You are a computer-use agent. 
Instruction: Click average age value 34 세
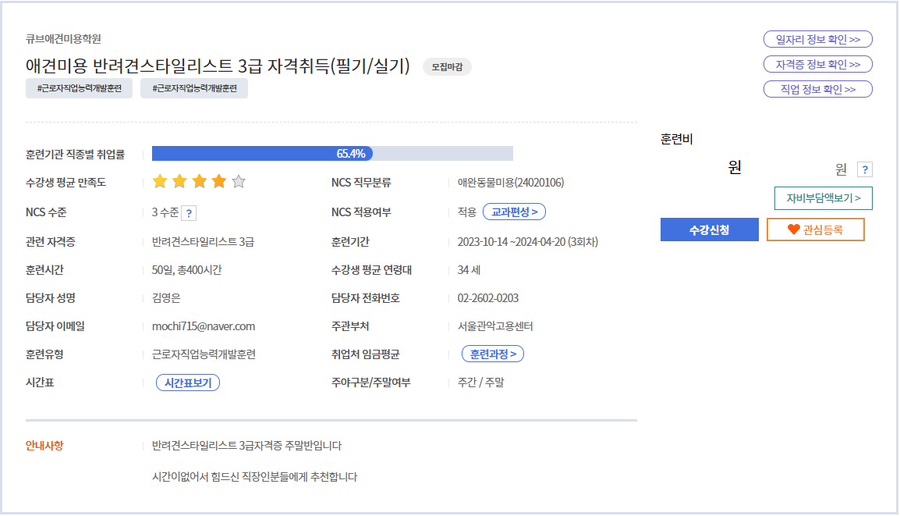469,270
